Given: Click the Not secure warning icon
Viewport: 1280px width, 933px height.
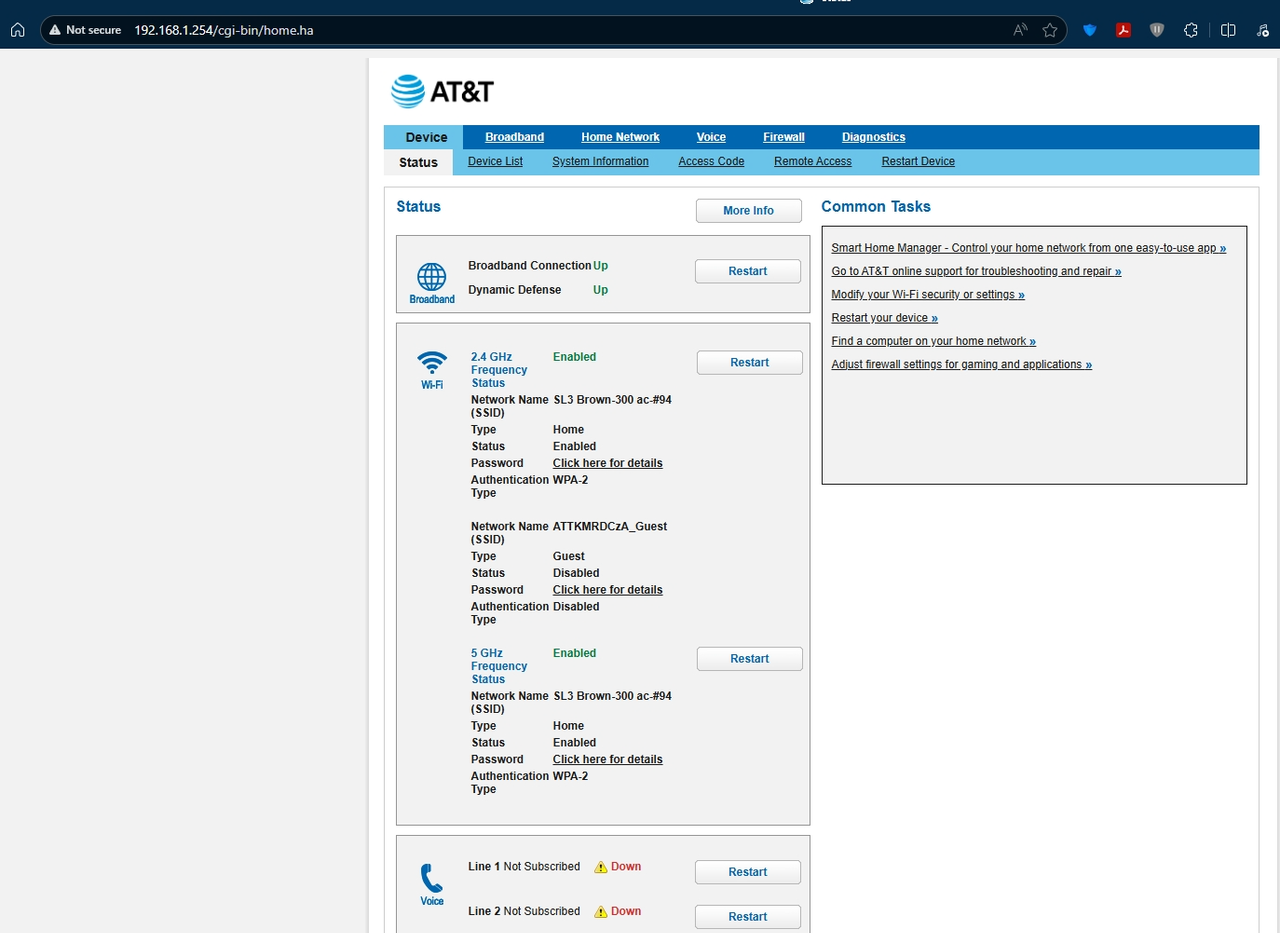Looking at the screenshot, I should pos(55,30).
